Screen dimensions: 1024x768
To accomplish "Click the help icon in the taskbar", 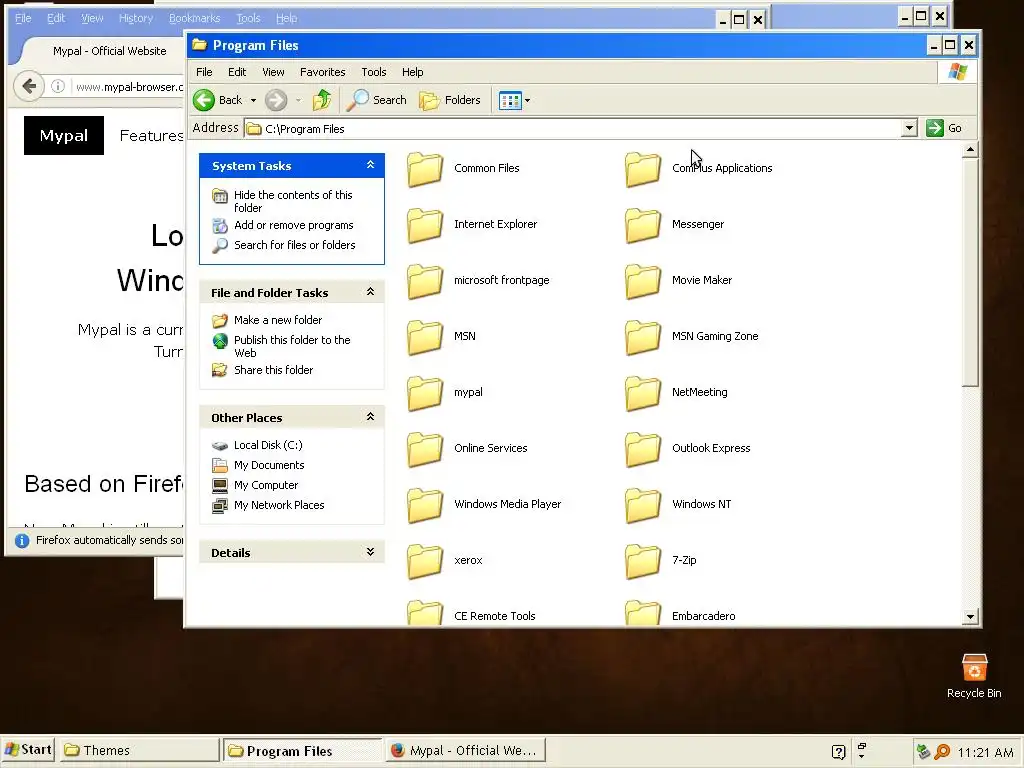I will pyautogui.click(x=839, y=752).
